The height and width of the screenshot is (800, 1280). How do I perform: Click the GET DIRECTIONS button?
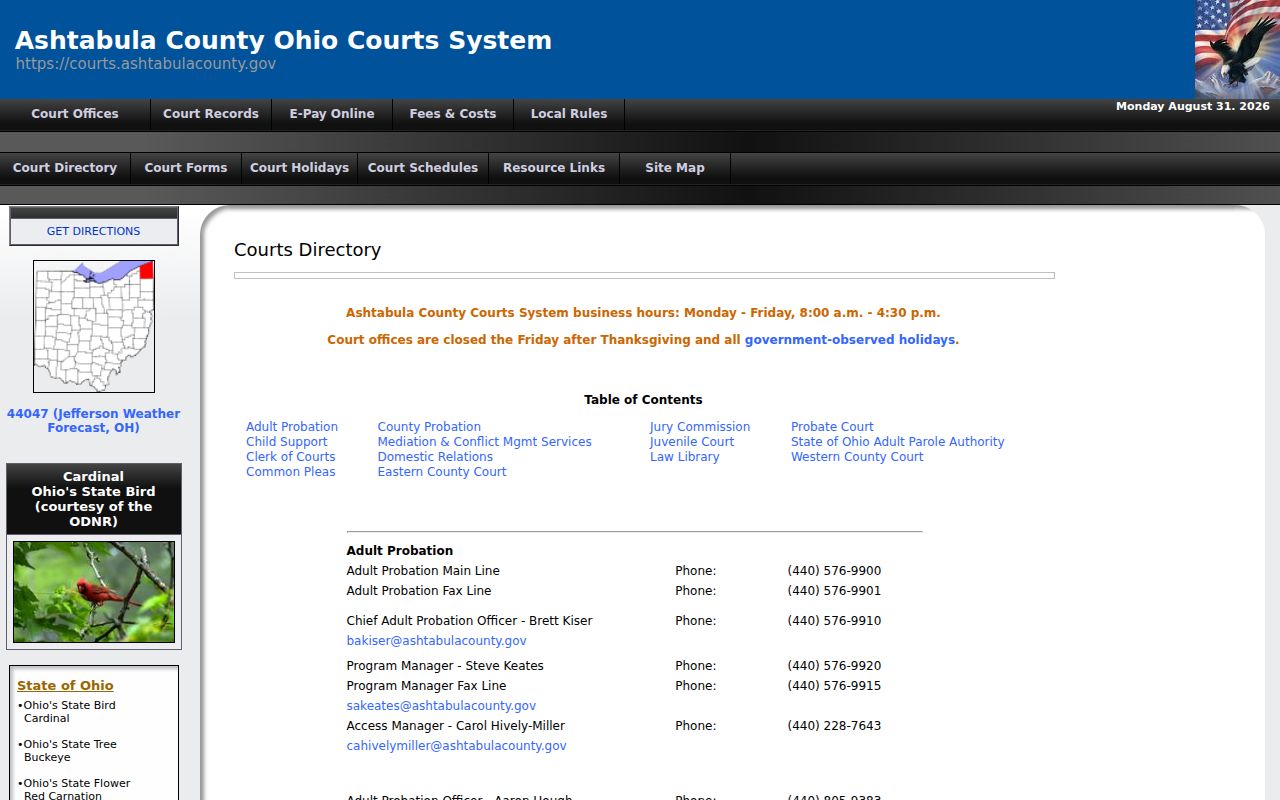94,231
